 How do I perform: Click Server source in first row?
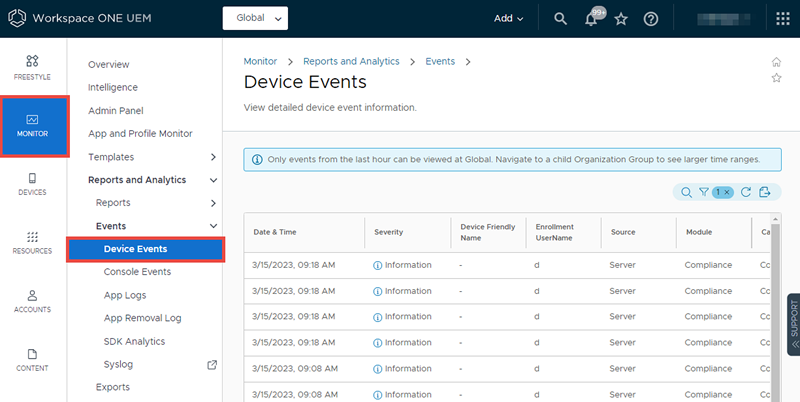pos(622,265)
